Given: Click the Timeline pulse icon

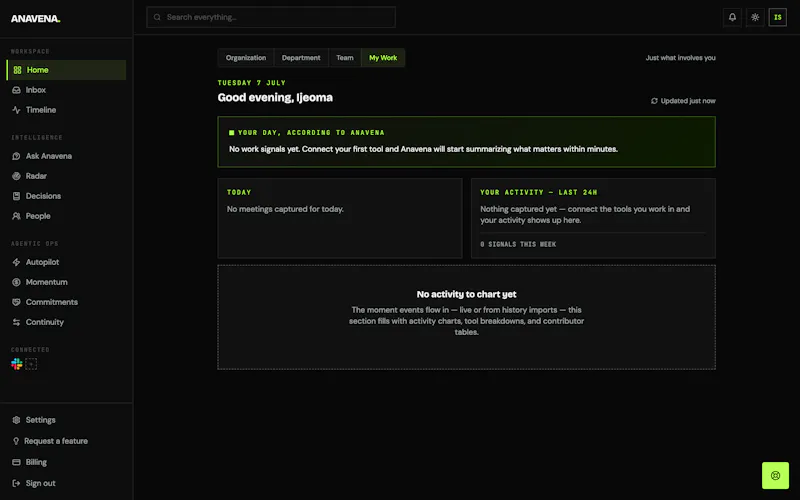Looking at the screenshot, I should click(x=16, y=110).
